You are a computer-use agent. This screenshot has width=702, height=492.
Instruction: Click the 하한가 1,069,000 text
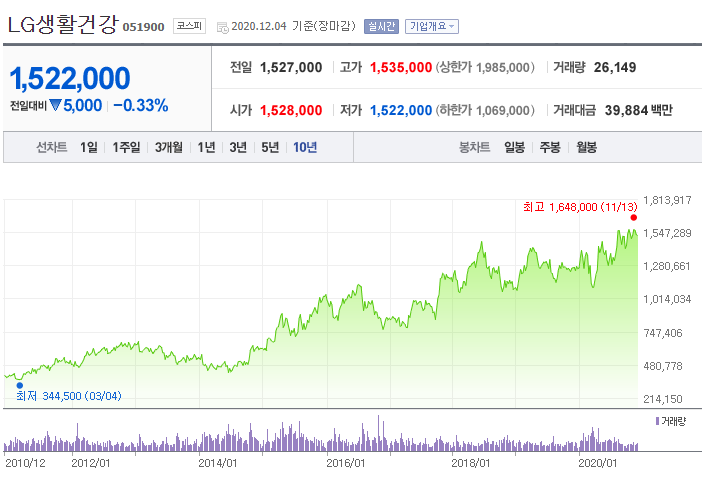click(485, 110)
